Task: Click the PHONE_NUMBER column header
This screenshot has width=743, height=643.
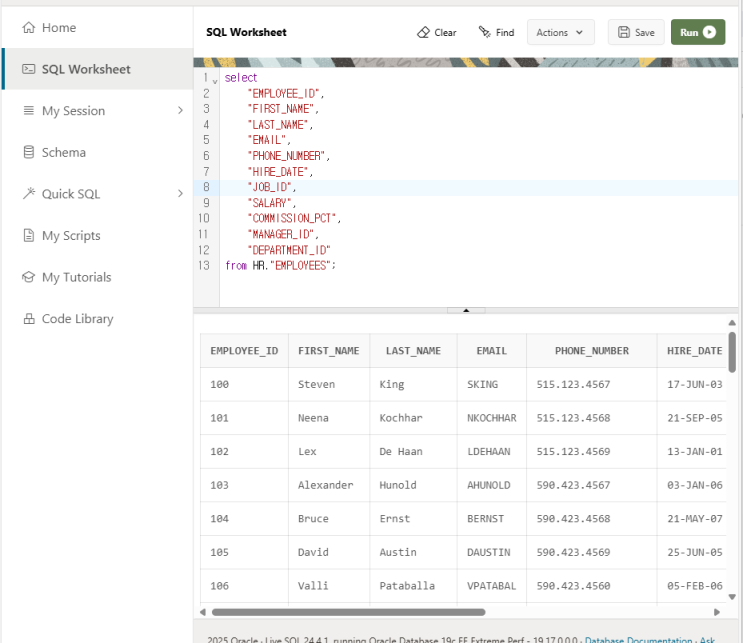Action: tap(591, 351)
